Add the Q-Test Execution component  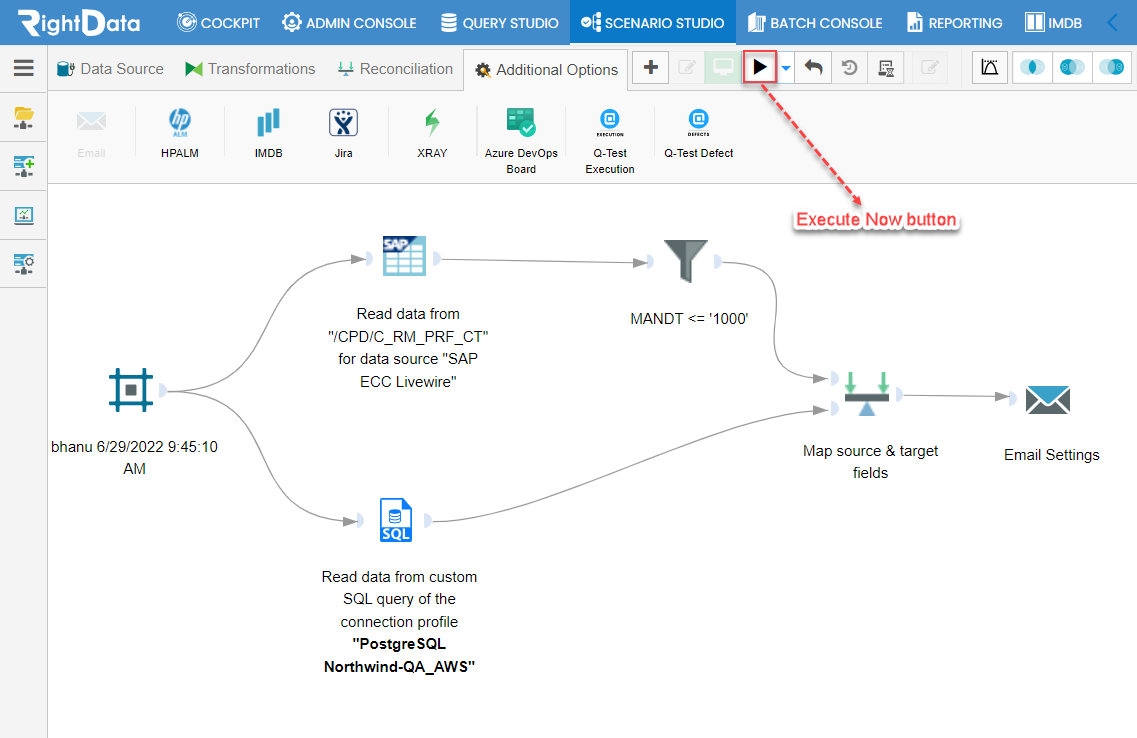click(610, 141)
